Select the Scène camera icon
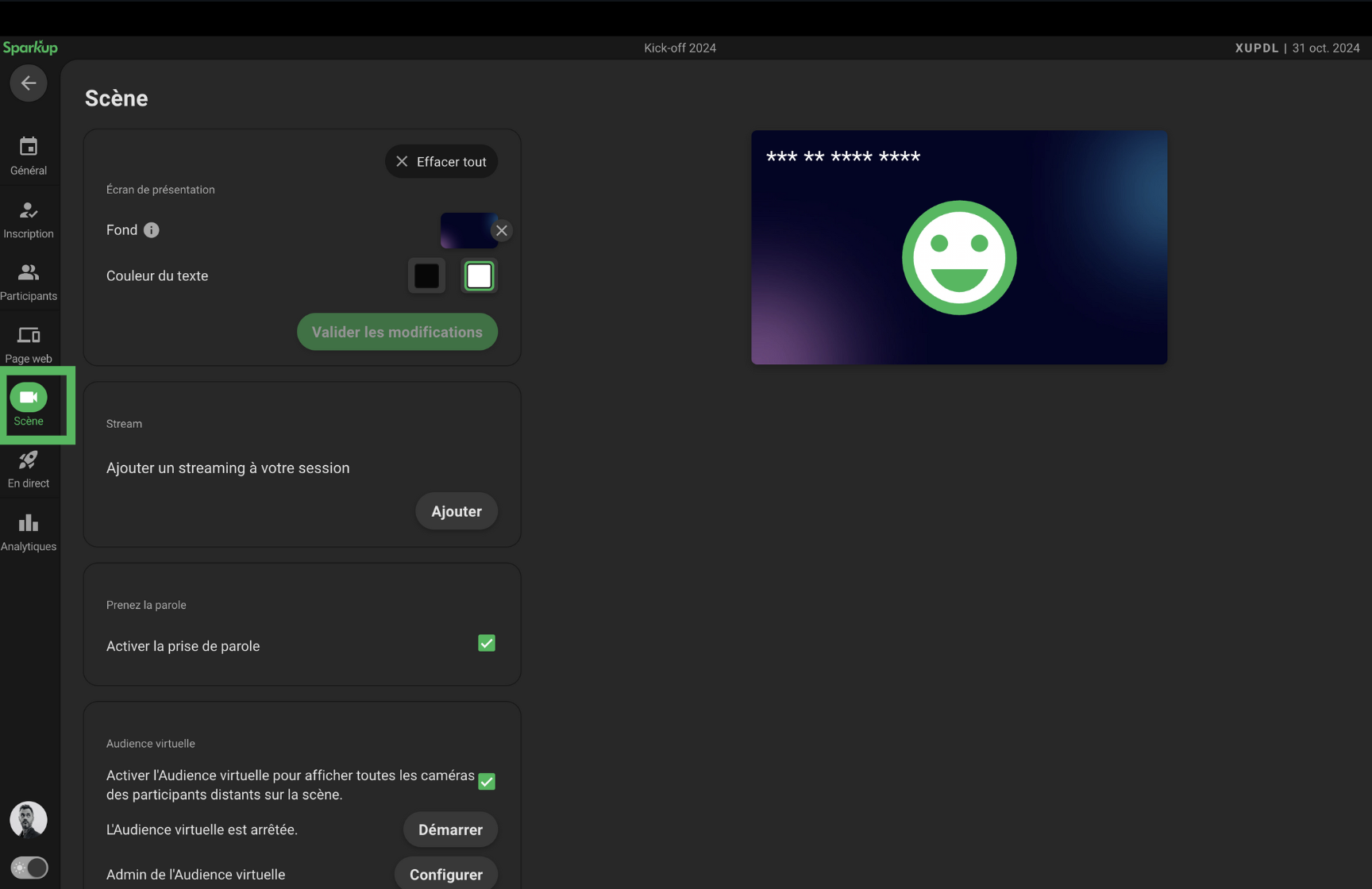Viewport: 1372px width, 889px height. (29, 398)
